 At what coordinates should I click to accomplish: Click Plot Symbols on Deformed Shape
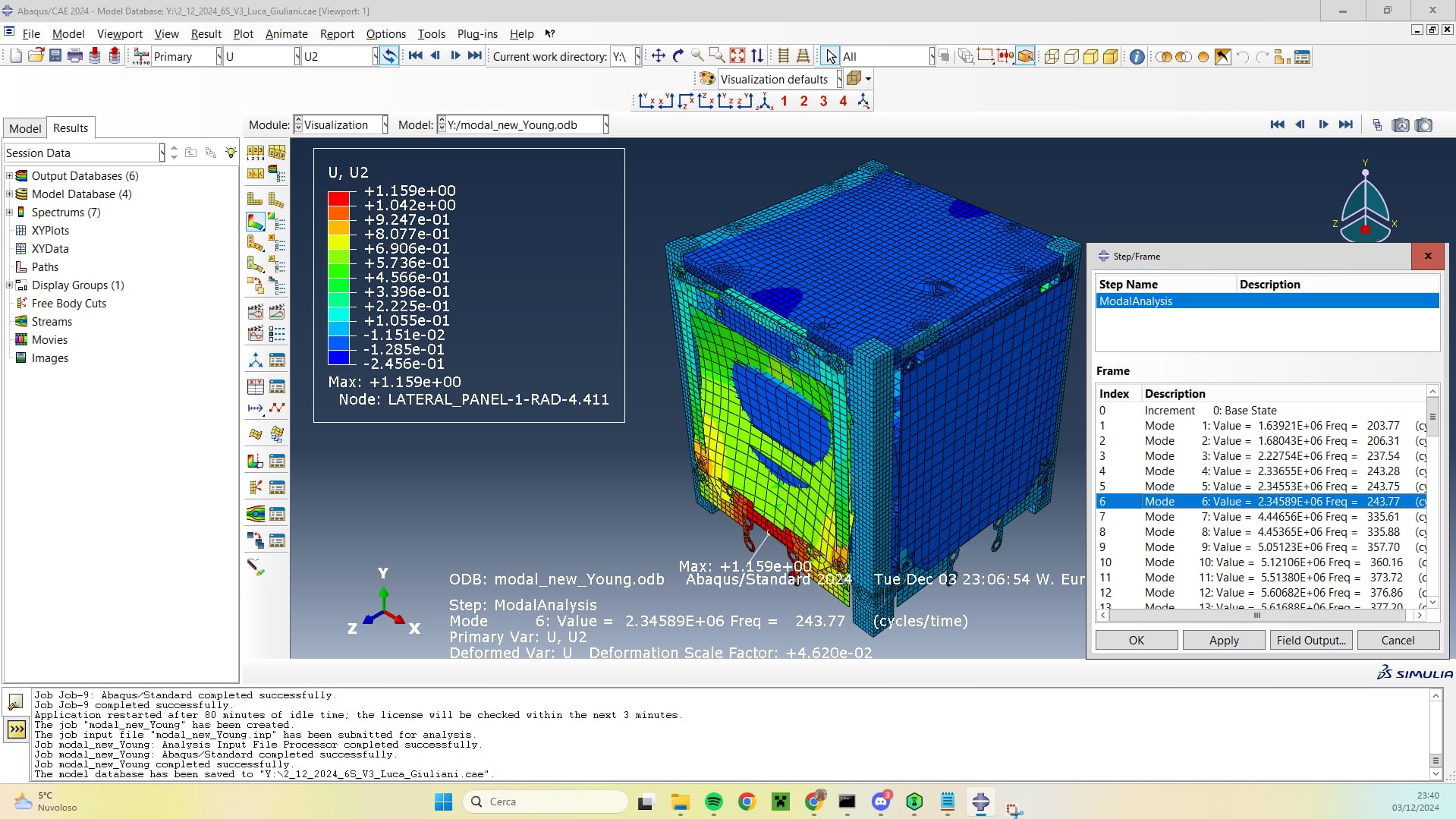tap(255, 244)
